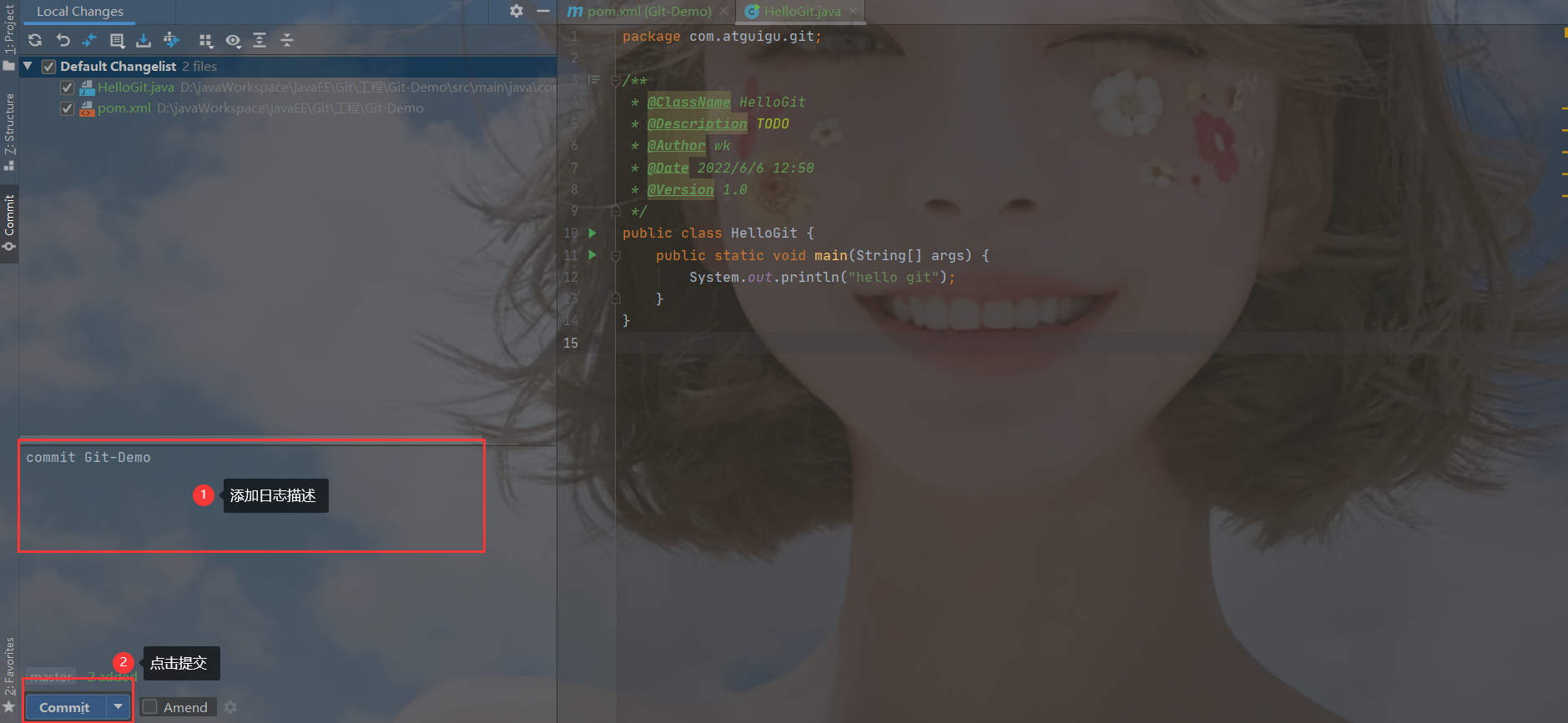Click the Expand All toolbar icon
The height and width of the screenshot is (723, 1568).
(x=260, y=40)
